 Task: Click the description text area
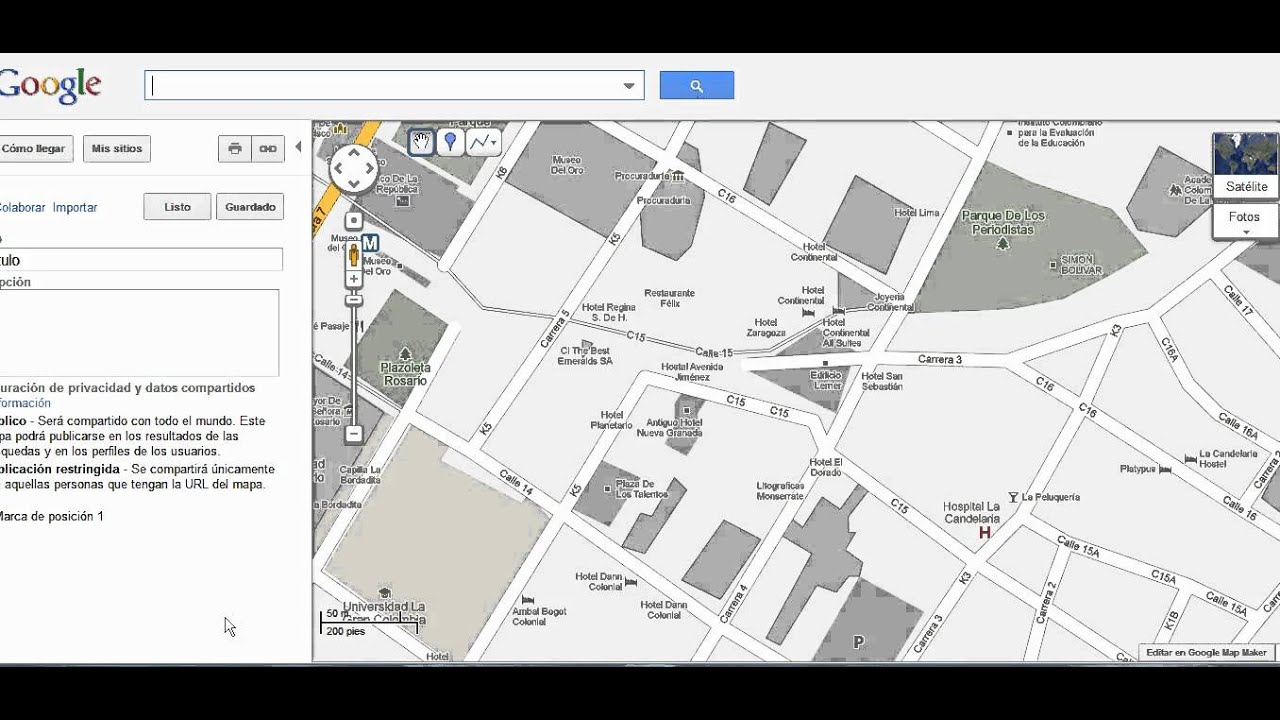point(139,333)
